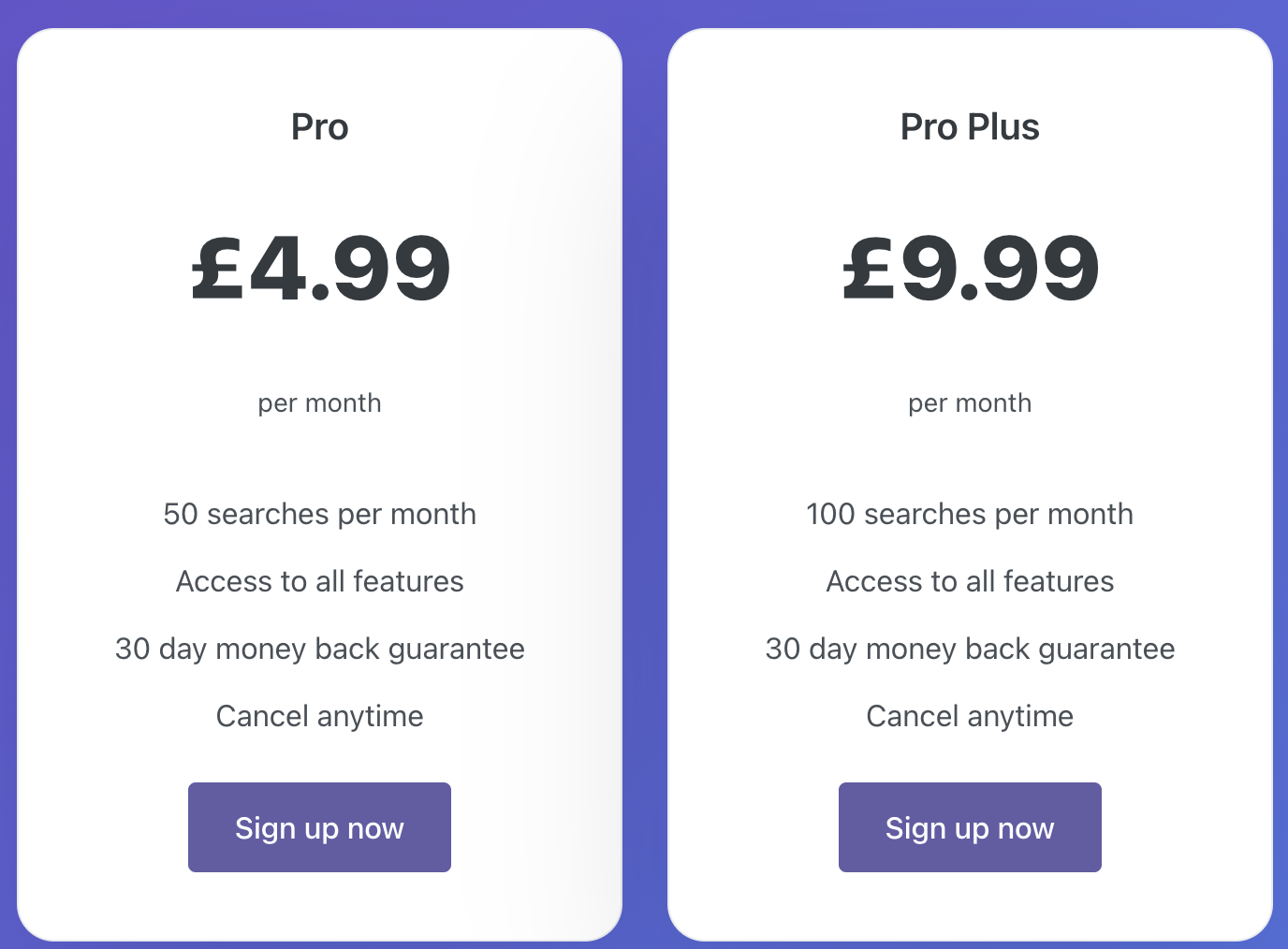Screen dimensions: 1288x949
Task: Click the Pro plan heading
Action: point(319,127)
